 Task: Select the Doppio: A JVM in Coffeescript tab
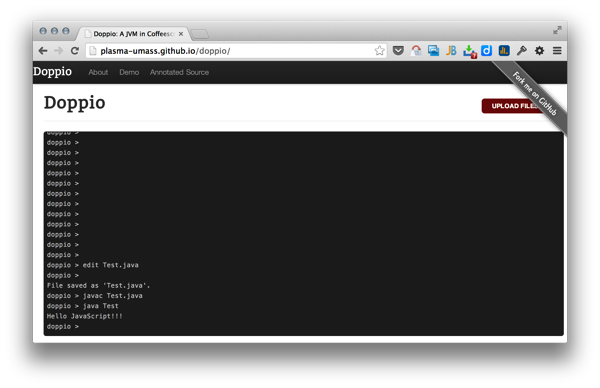(133, 34)
